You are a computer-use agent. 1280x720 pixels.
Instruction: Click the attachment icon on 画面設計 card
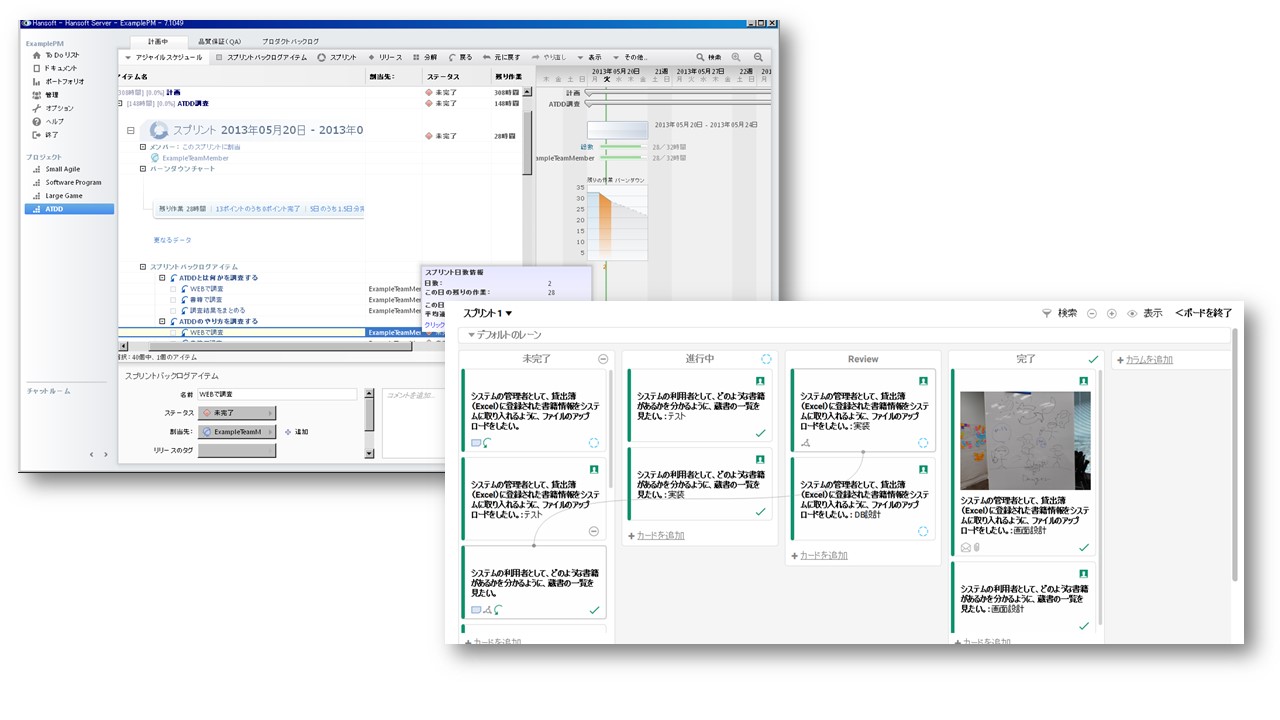976,547
